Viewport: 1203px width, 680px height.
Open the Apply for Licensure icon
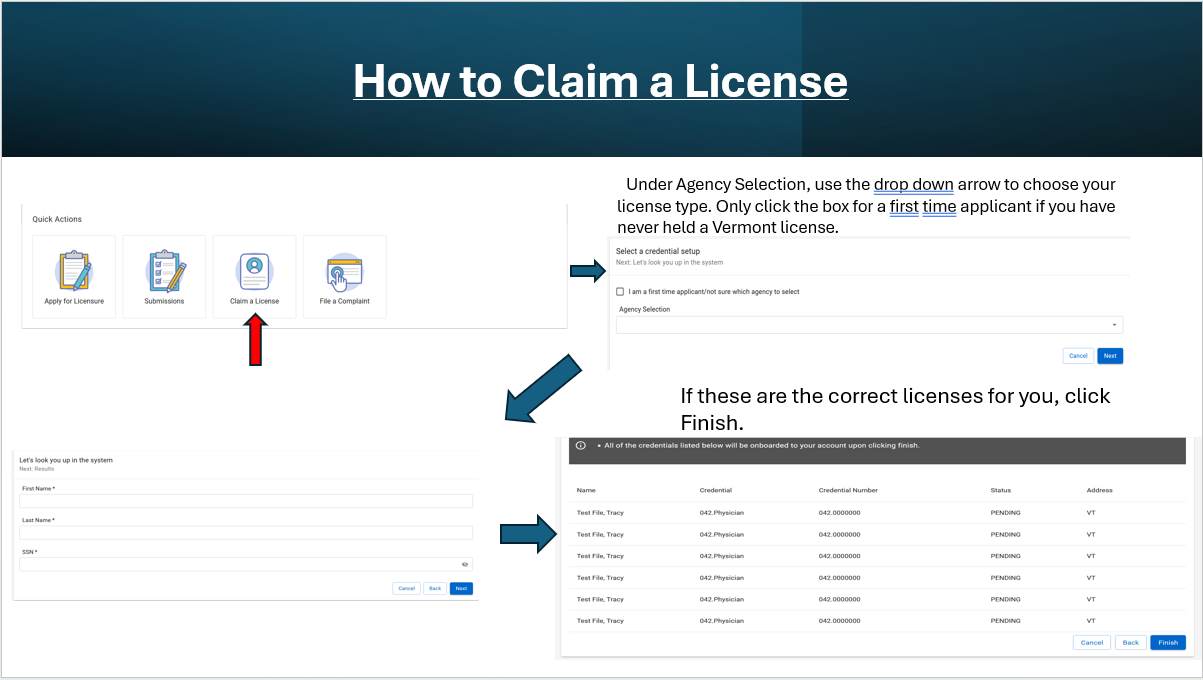tap(73, 276)
